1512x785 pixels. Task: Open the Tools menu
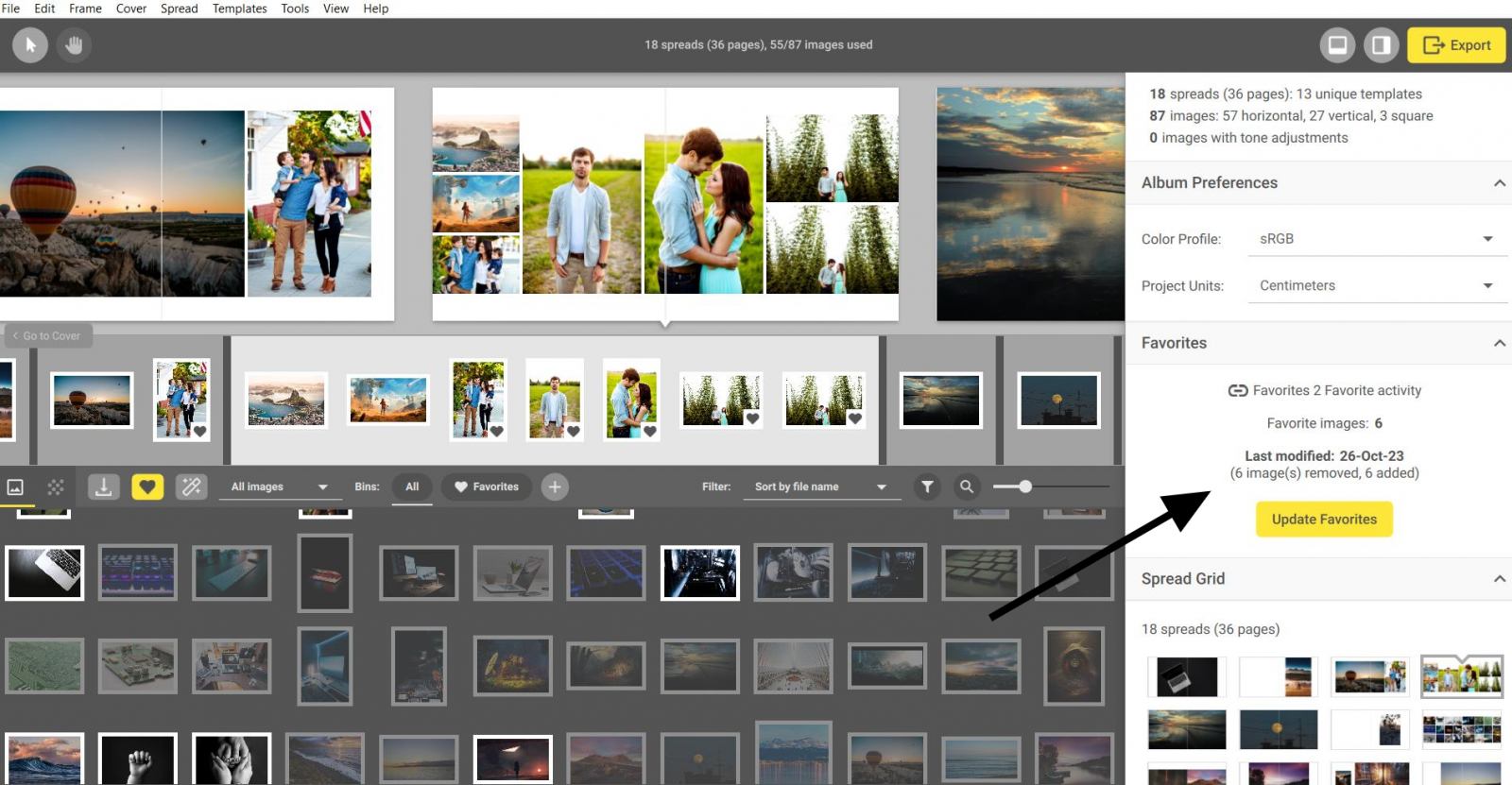coord(295,9)
